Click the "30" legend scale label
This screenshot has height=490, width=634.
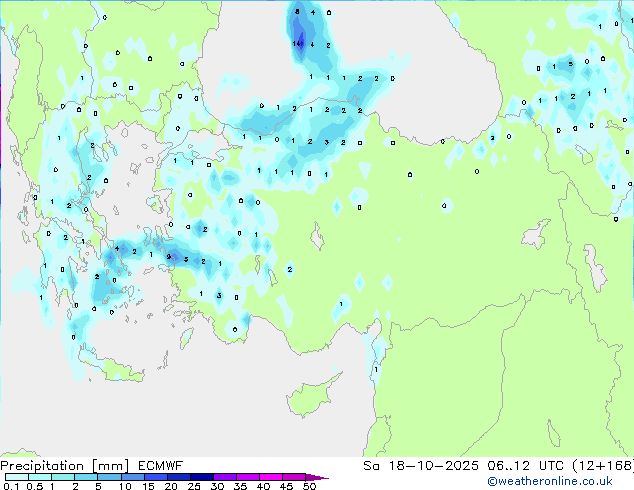[217, 486]
